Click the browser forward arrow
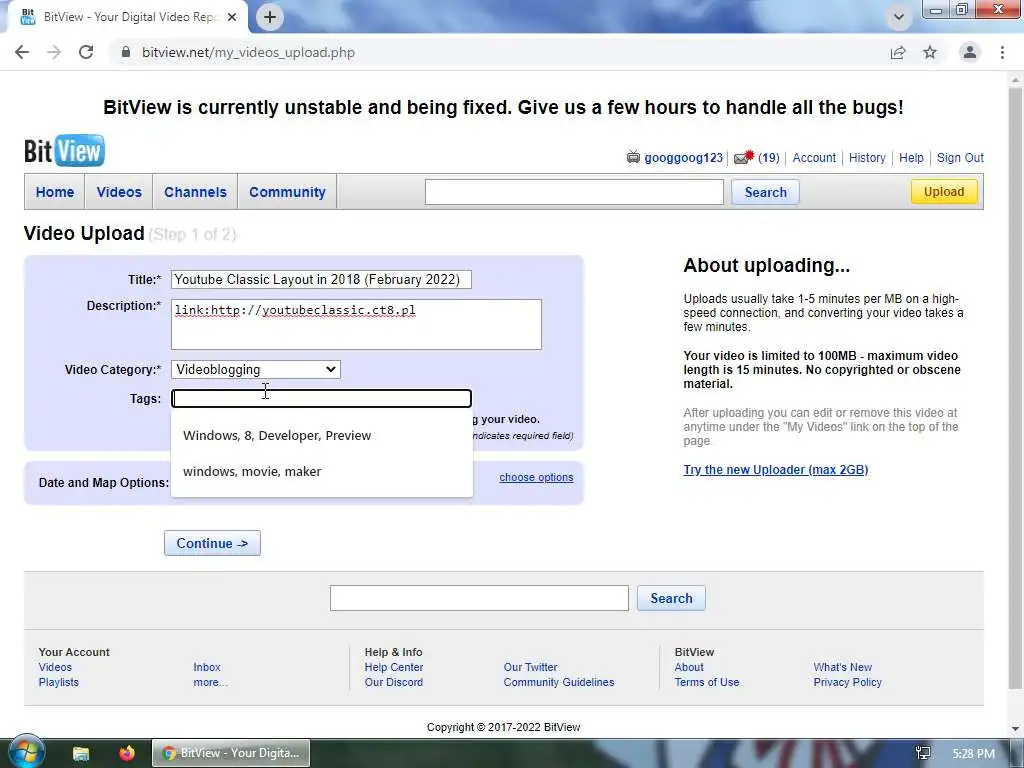The width and height of the screenshot is (1024, 768). (x=54, y=52)
